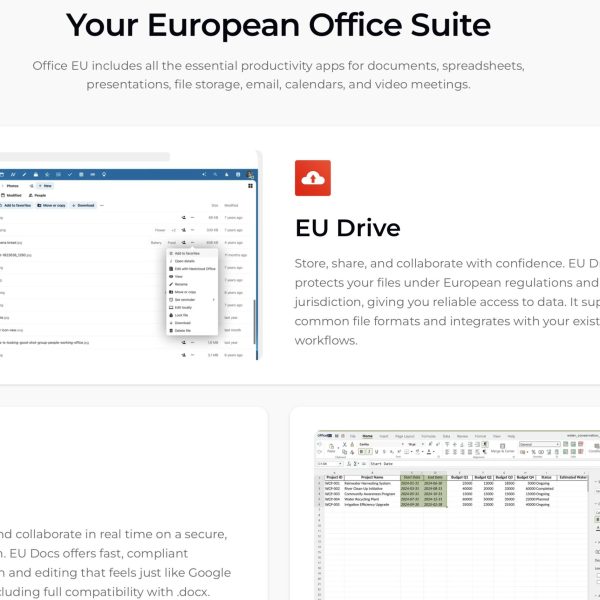Click the formula bar showing Start Date
600x600 pixels.
point(482,464)
